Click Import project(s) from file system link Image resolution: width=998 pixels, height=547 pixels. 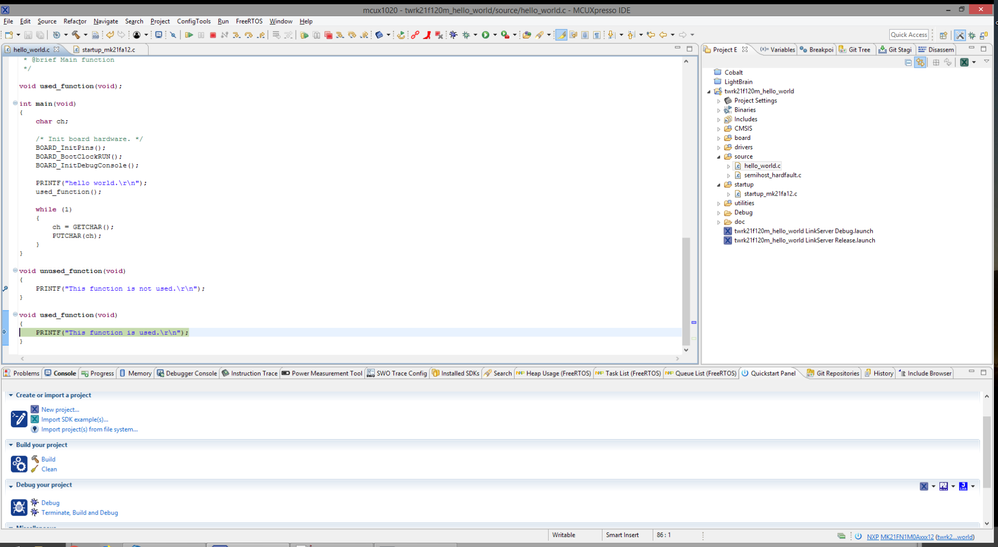coord(89,429)
